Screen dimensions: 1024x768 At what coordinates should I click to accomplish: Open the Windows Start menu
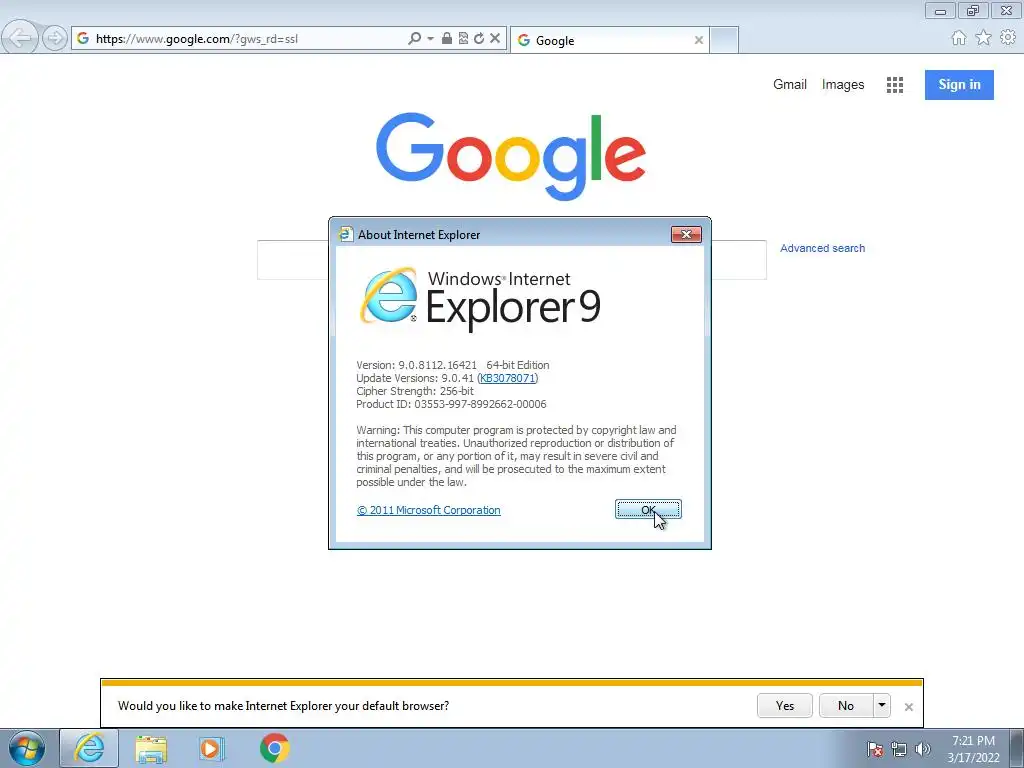point(27,748)
